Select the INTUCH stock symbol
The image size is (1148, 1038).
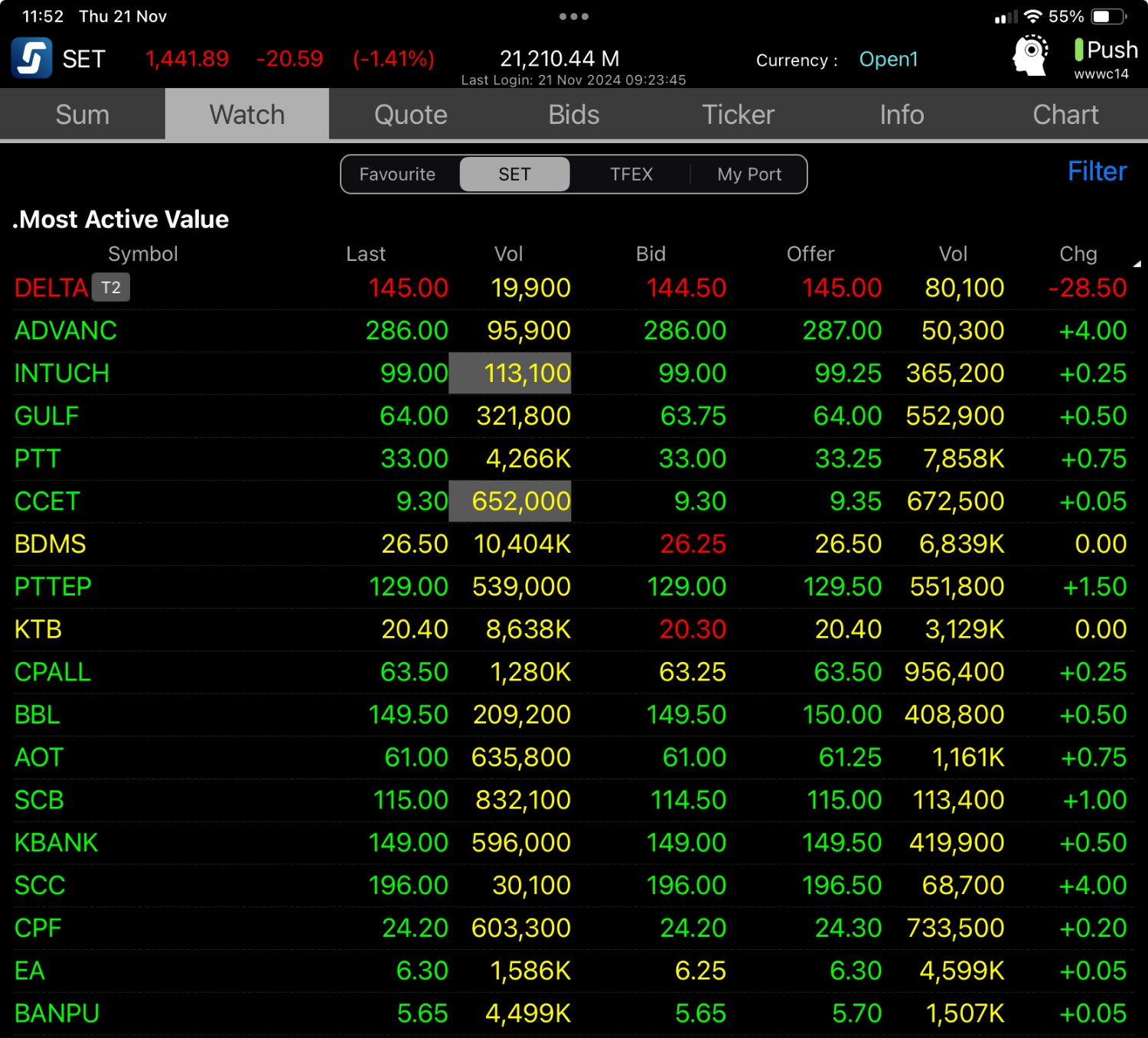pyautogui.click(x=62, y=374)
